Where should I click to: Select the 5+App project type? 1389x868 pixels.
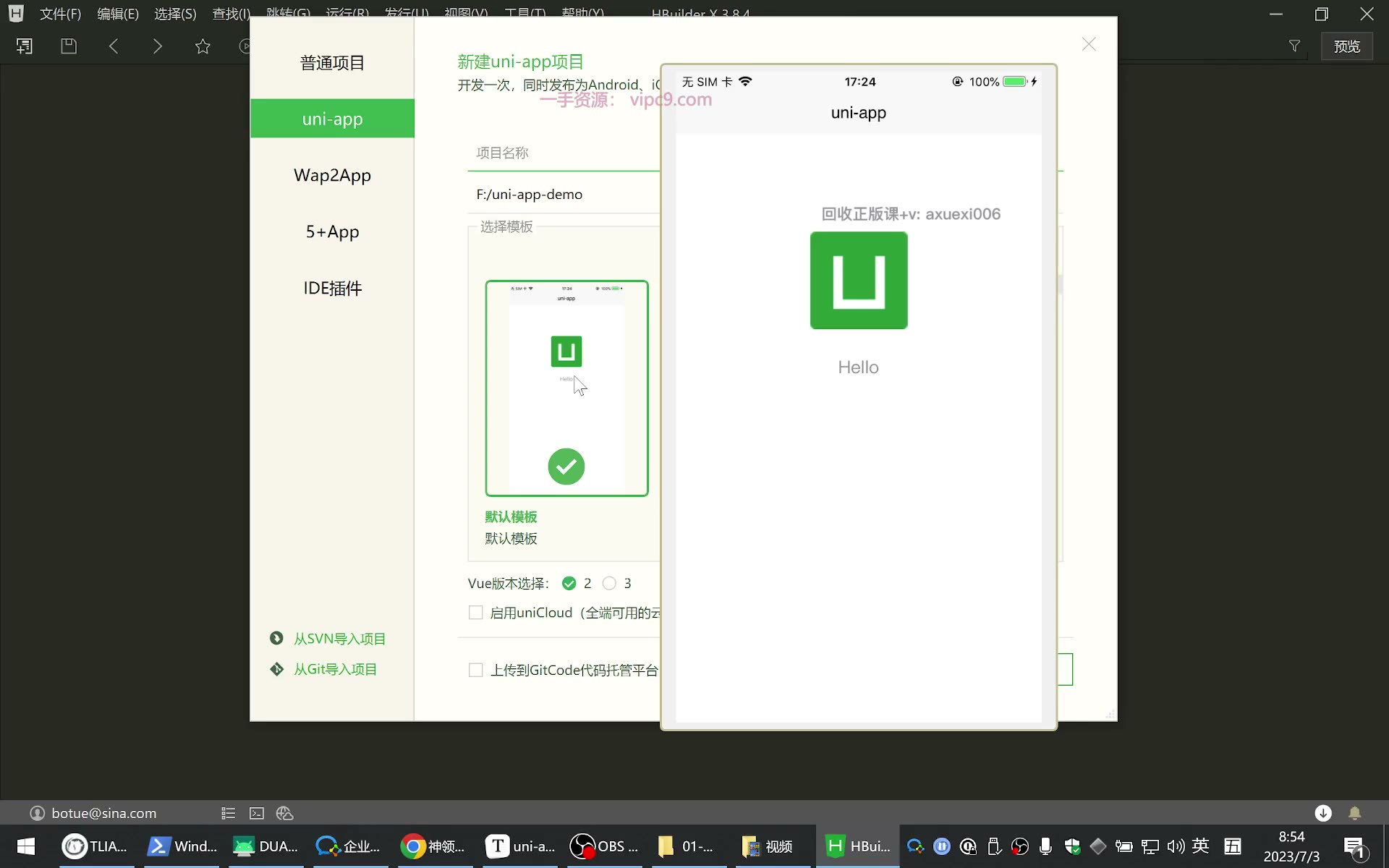click(332, 231)
